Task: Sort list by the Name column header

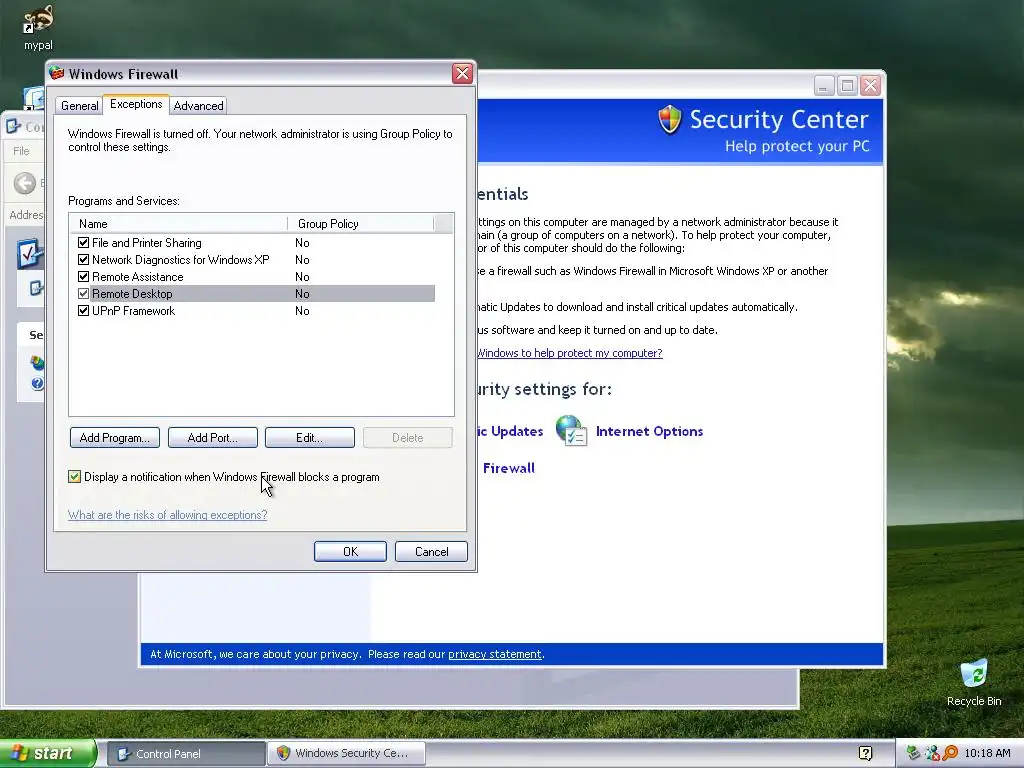Action: pyautogui.click(x=178, y=223)
